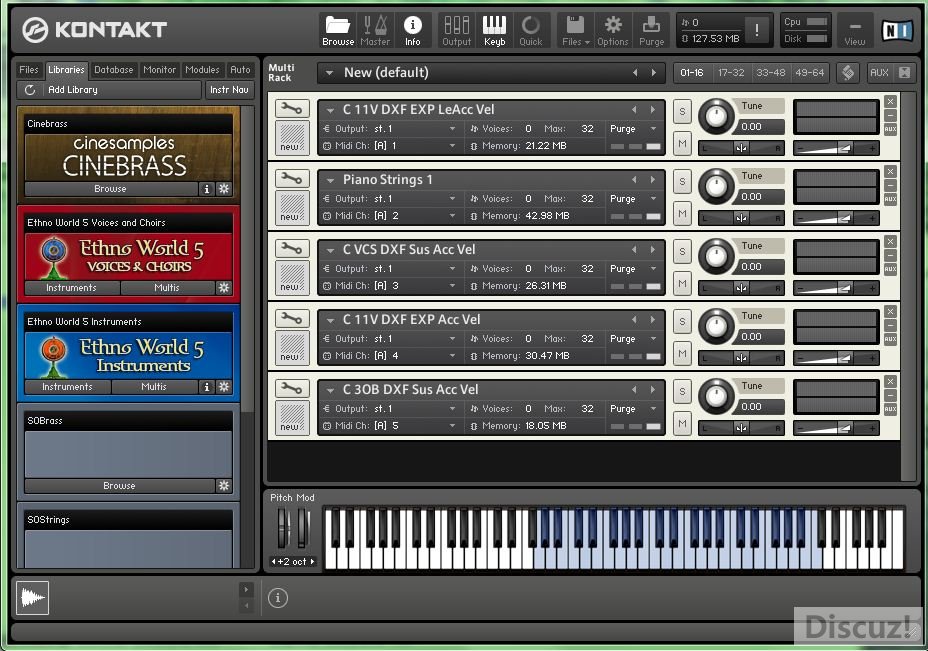928x651 pixels.
Task: Show Ethno World 5 Instruments info icon
Action: click(x=207, y=386)
